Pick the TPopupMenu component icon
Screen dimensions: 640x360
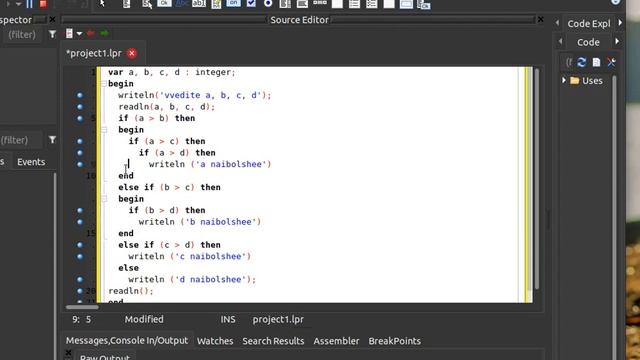(x=147, y=4)
